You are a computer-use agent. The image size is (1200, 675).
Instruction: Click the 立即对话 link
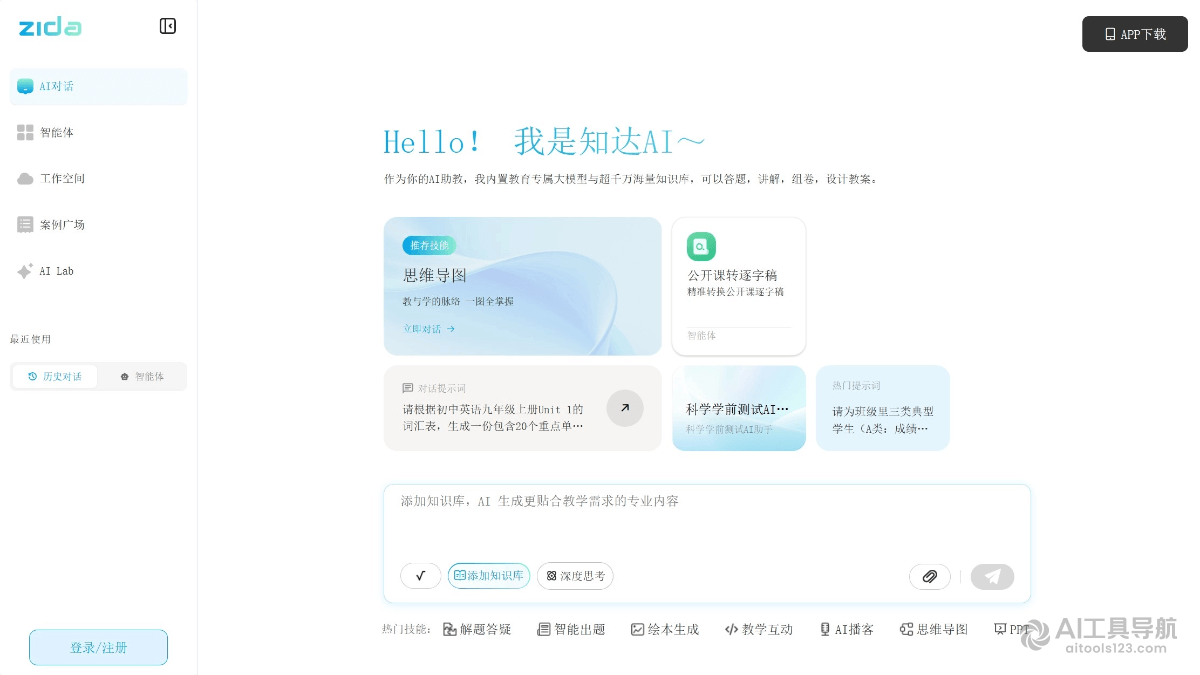(429, 328)
